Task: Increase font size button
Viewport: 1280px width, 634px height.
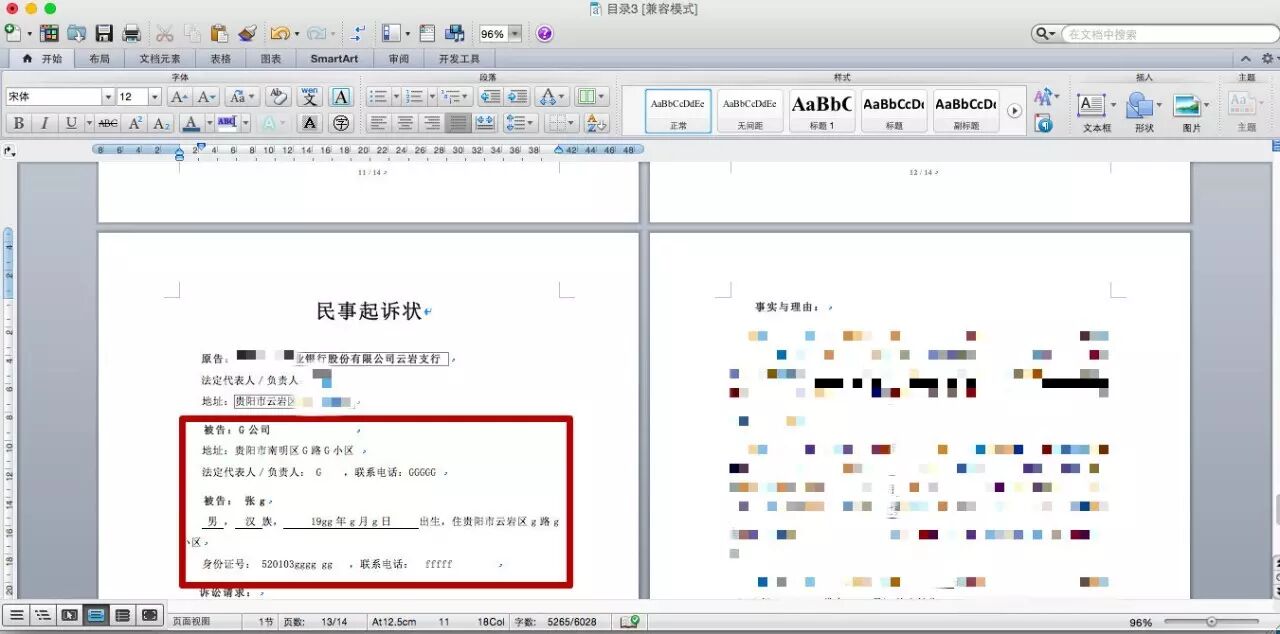Action: point(179,97)
